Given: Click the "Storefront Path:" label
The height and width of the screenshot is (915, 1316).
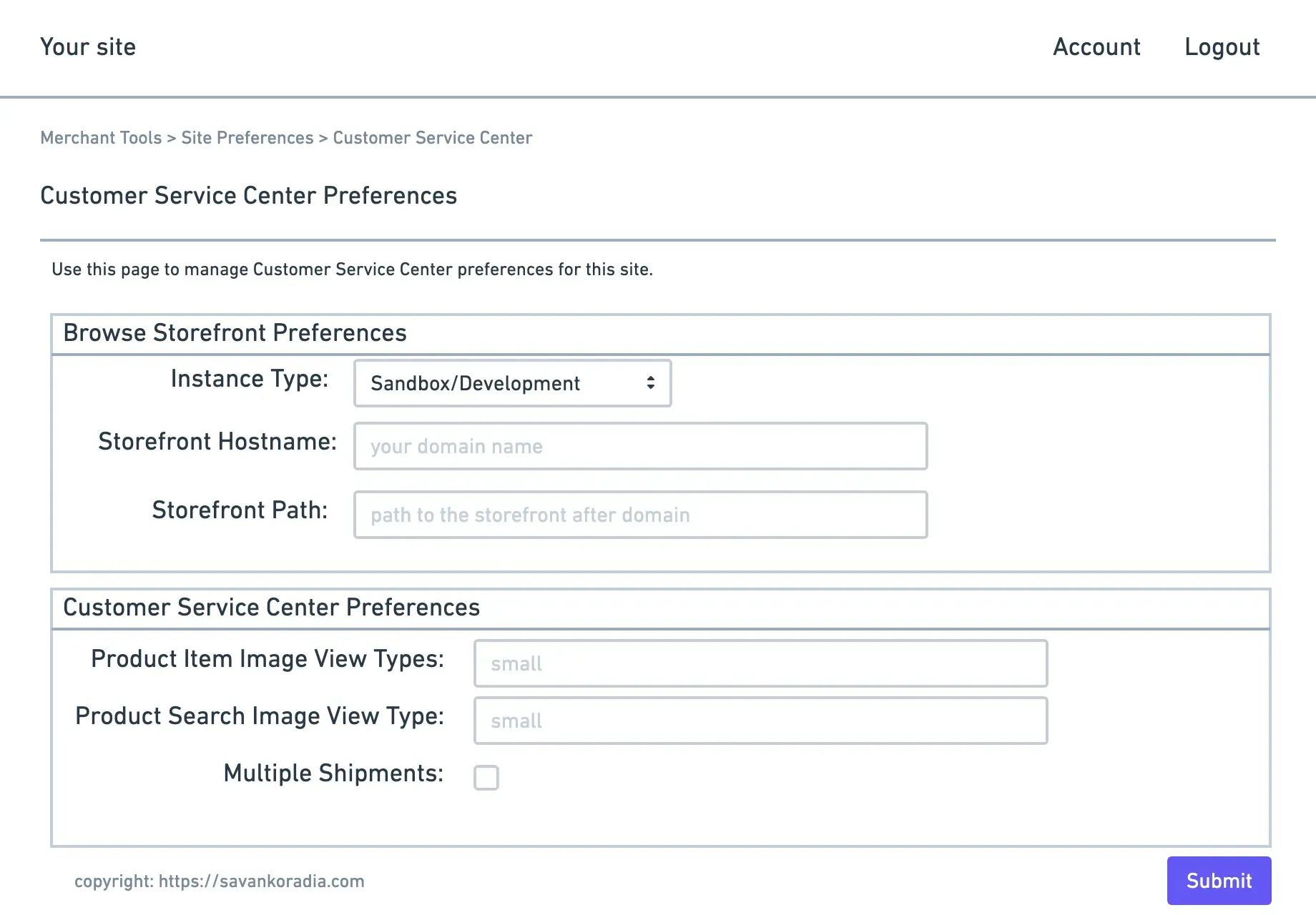Looking at the screenshot, I should (x=240, y=510).
